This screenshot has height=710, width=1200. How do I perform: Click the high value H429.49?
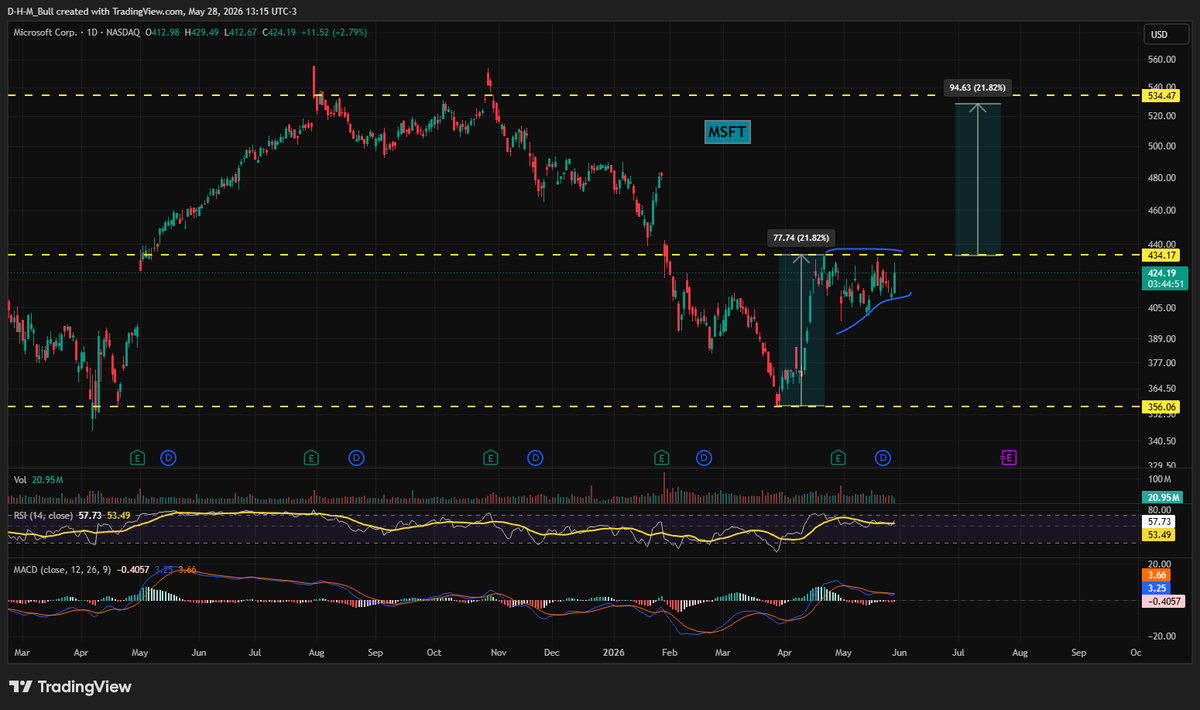tap(202, 32)
